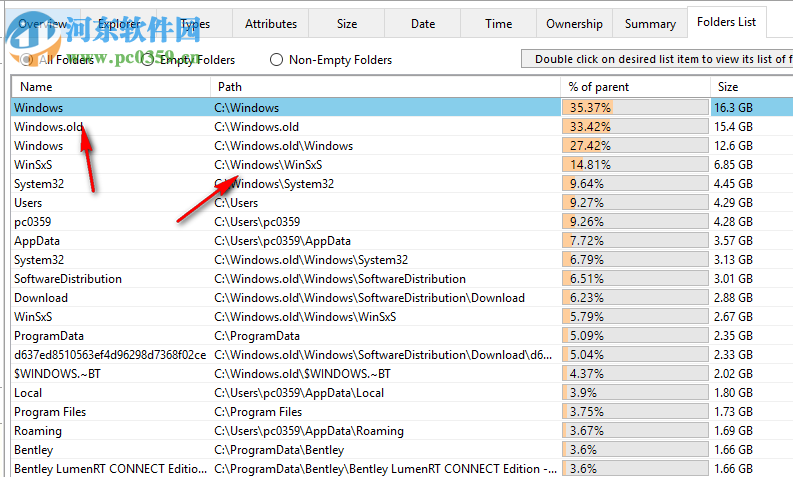Switch to the Date tab
The image size is (793, 477).
[x=423, y=24]
